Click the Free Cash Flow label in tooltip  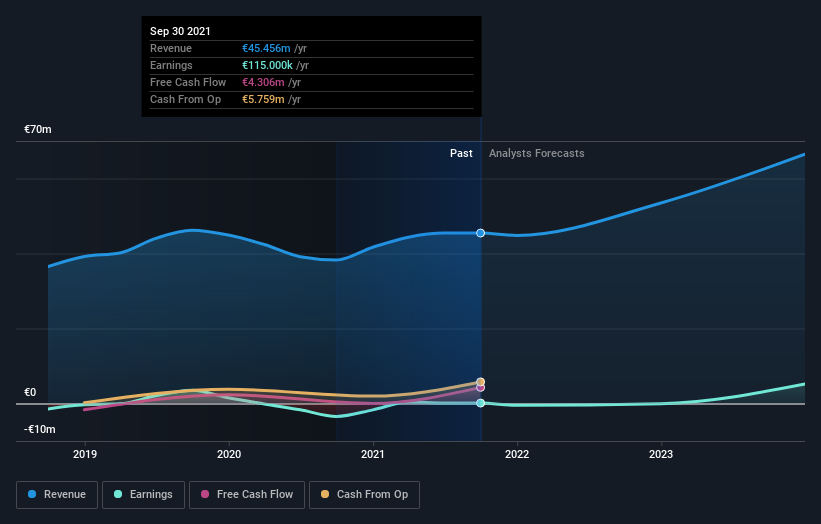click(188, 82)
